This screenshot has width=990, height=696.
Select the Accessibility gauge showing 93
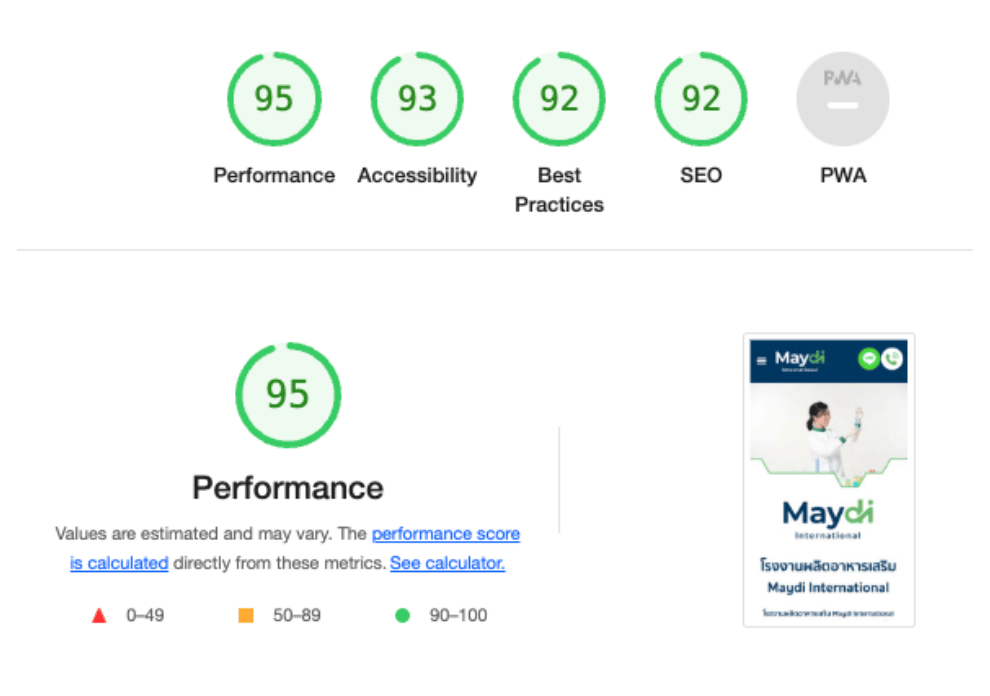(417, 99)
